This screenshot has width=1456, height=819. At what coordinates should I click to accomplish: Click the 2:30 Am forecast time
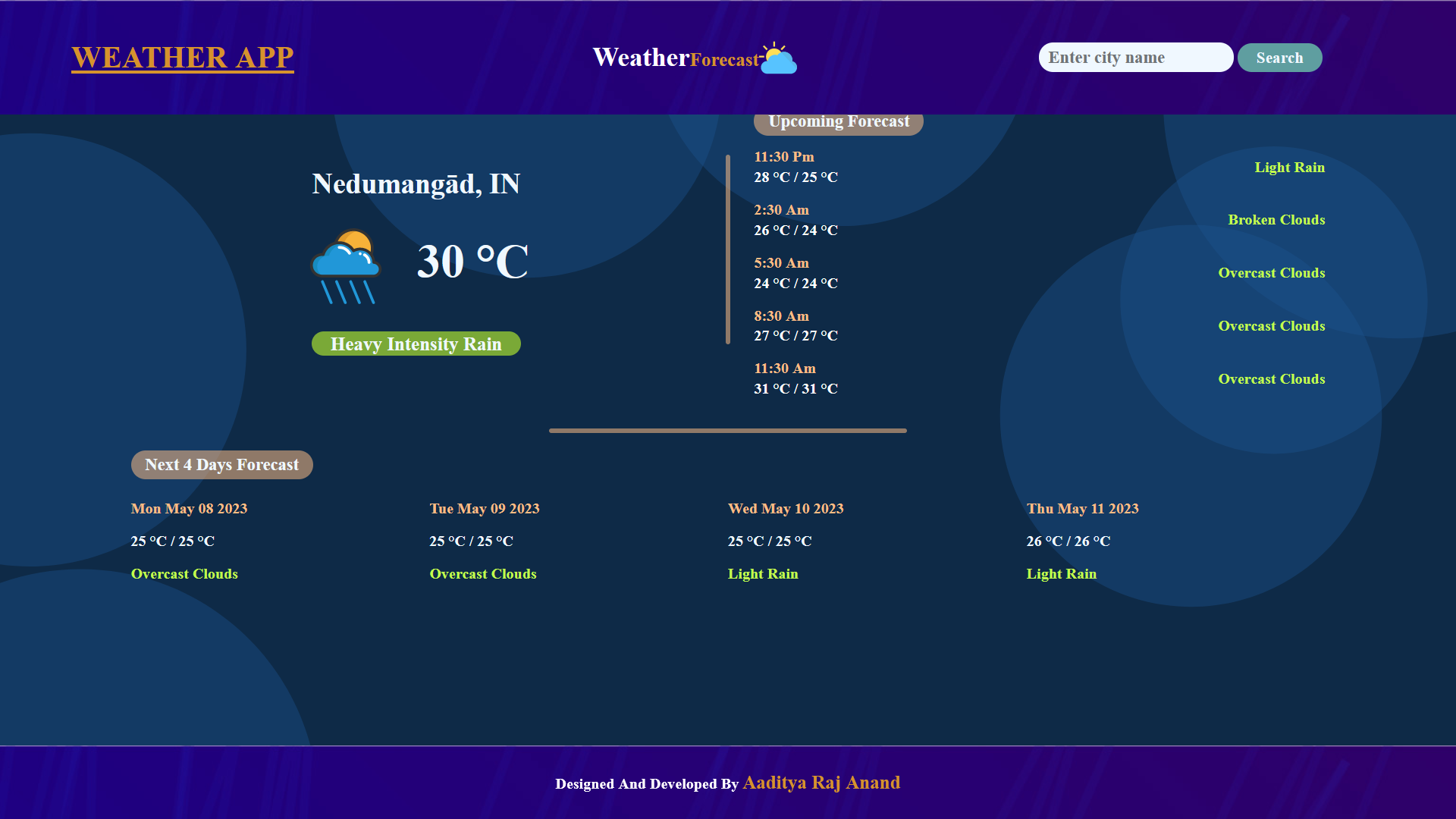pyautogui.click(x=781, y=209)
